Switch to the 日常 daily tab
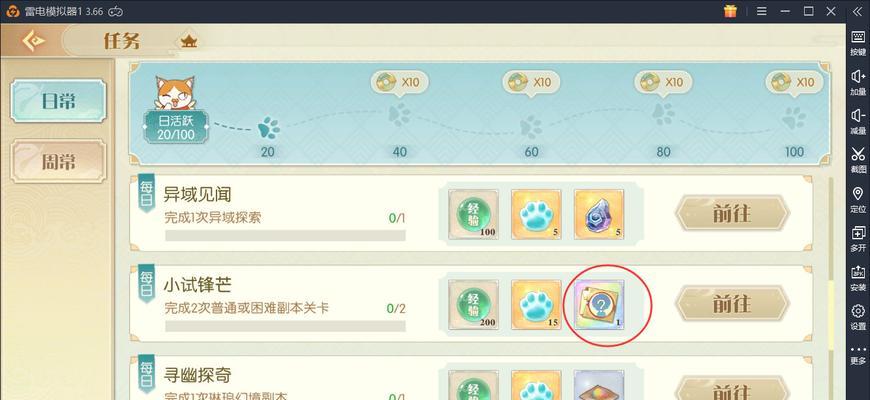The width and height of the screenshot is (870, 400). point(58,101)
